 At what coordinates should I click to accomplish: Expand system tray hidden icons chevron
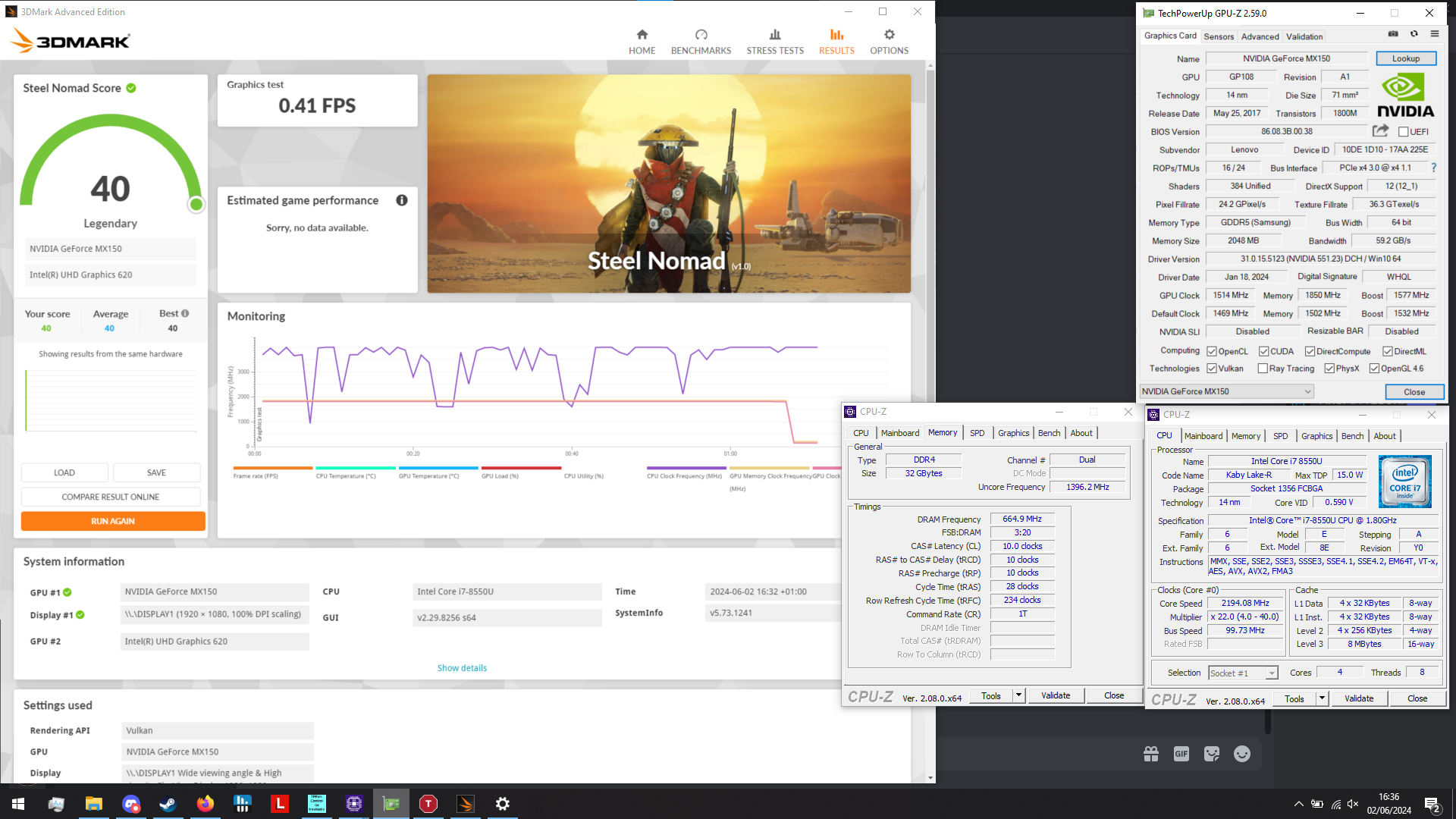1298,804
